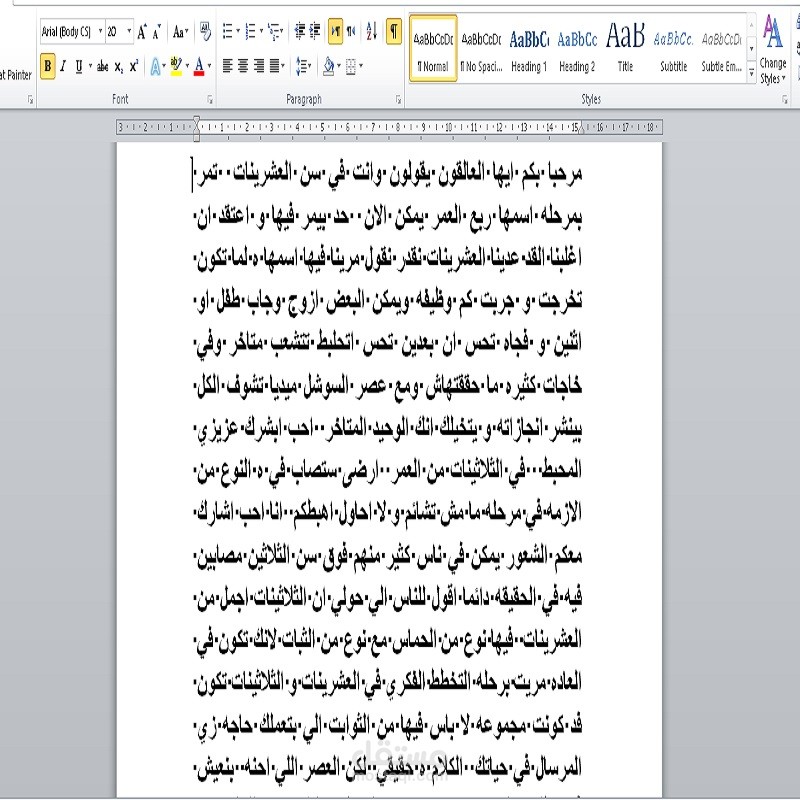Toggle Italic formatting
This screenshot has width=800, height=800.
click(63, 66)
